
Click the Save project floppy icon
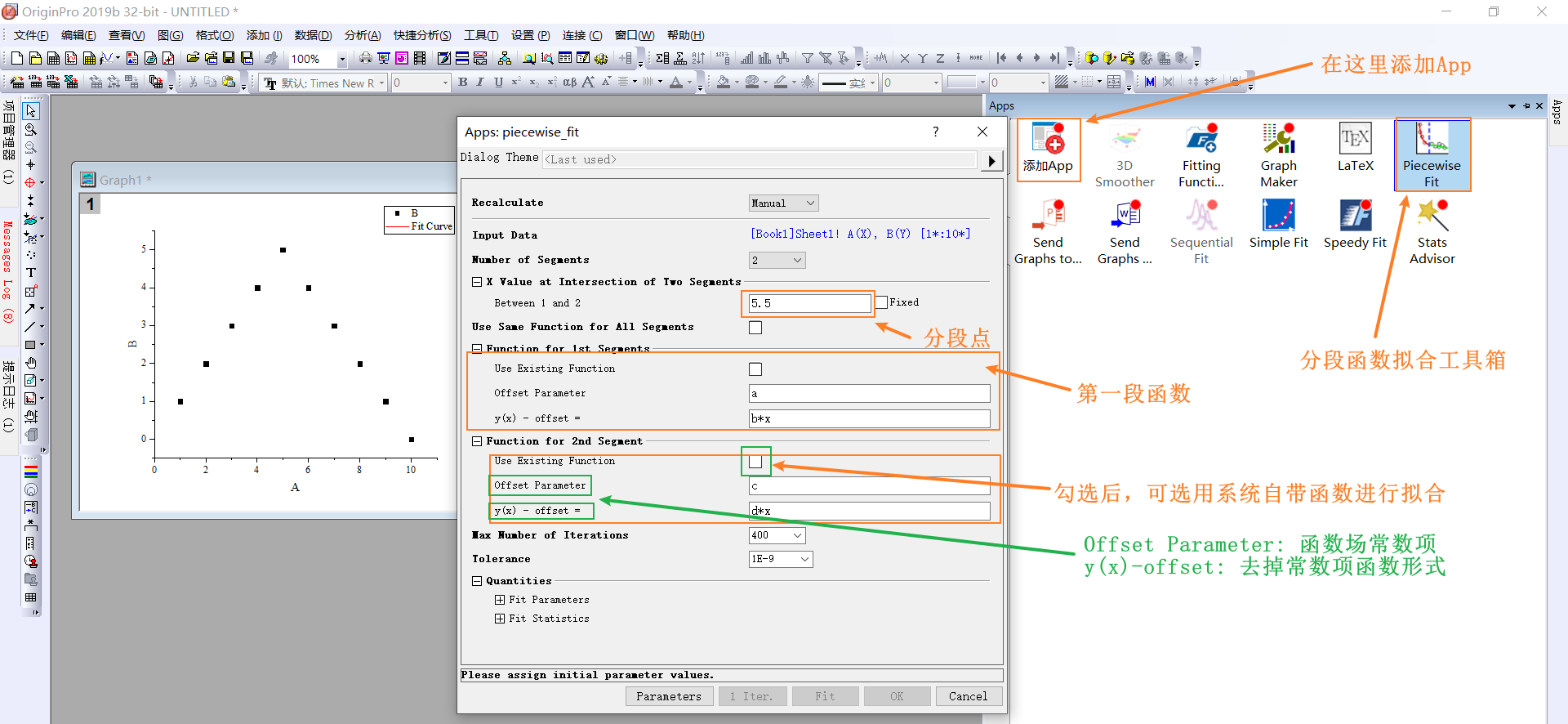coord(229,58)
